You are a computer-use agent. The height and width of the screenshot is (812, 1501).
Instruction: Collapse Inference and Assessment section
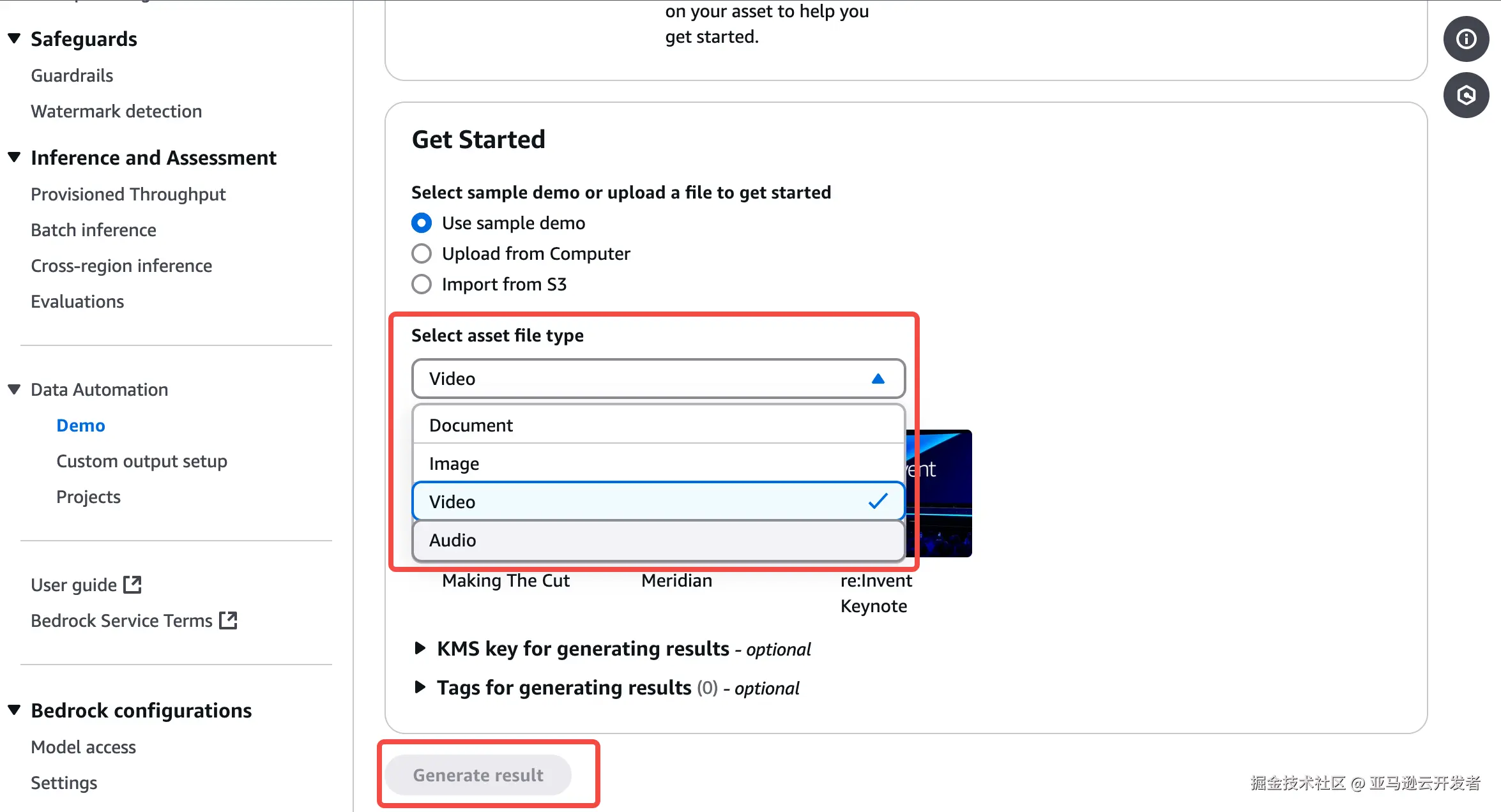click(14, 157)
